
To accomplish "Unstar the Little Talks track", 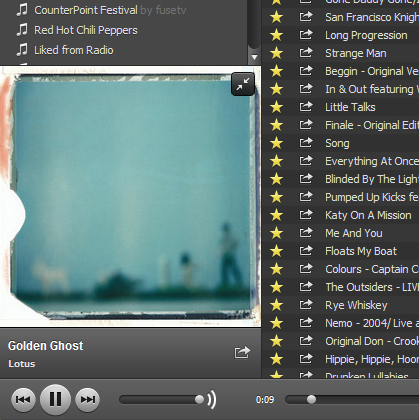I will [x=277, y=107].
